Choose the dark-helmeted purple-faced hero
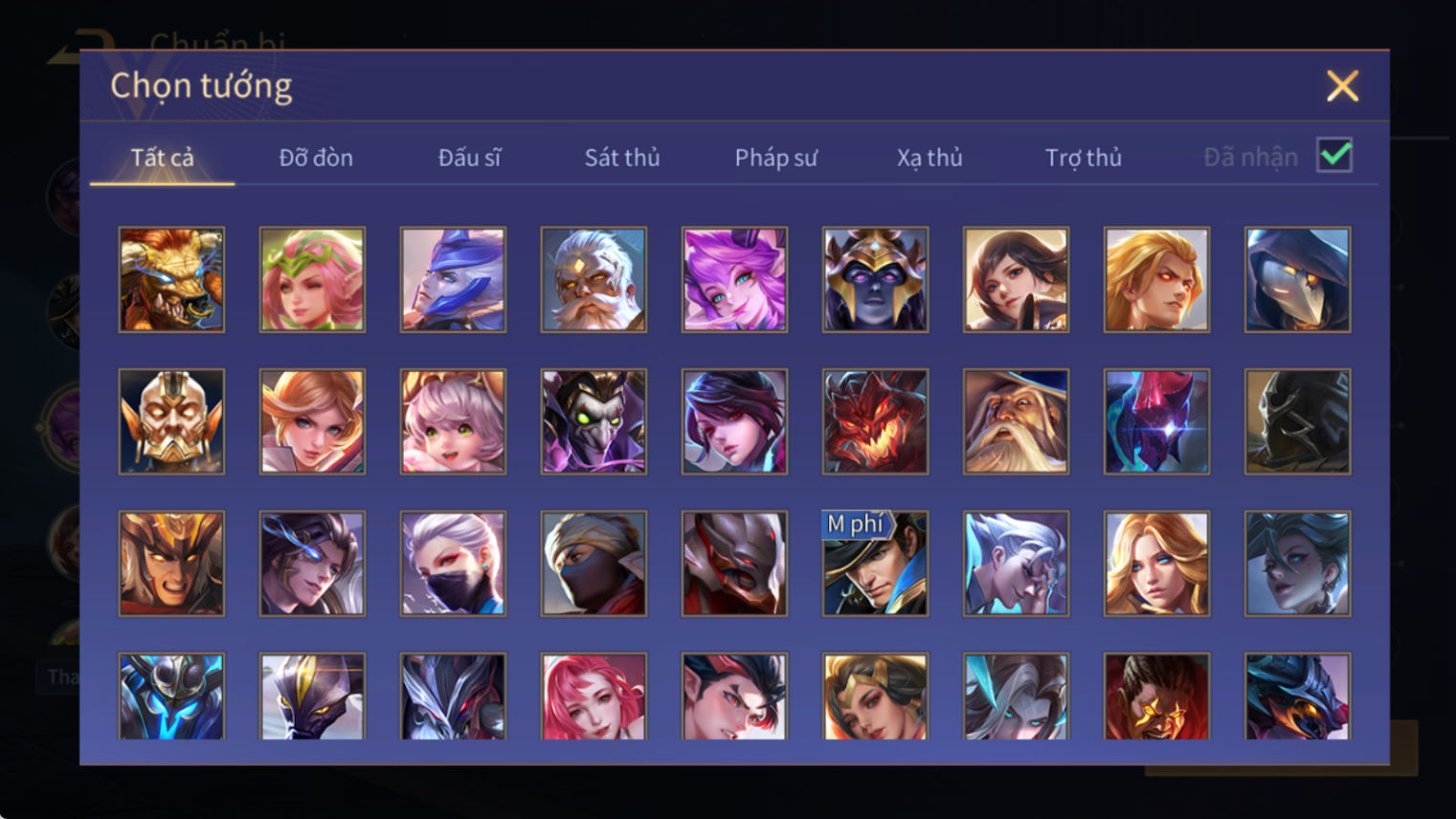The width and height of the screenshot is (1456, 819). (875, 279)
